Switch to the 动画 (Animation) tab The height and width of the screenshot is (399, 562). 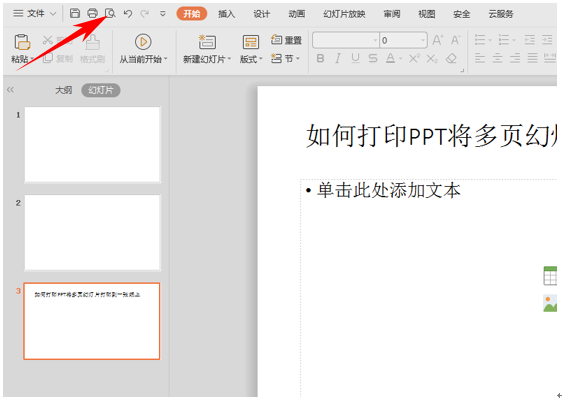(297, 14)
